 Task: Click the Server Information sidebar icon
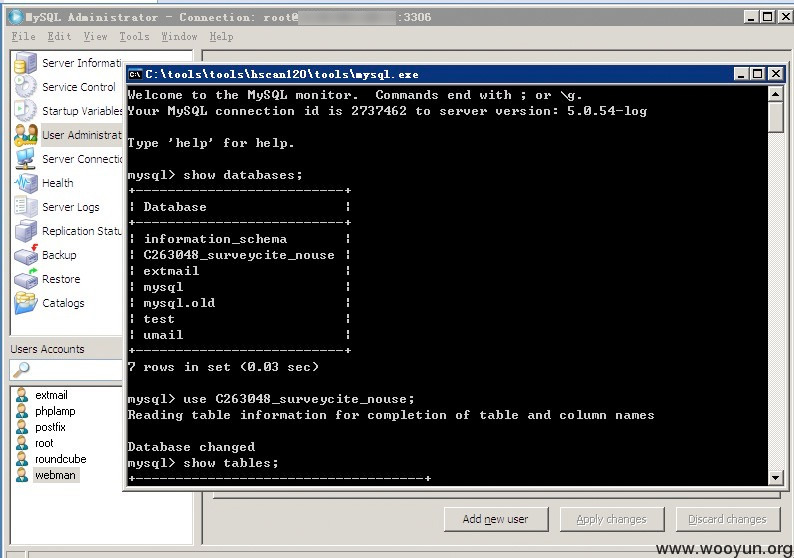25,63
